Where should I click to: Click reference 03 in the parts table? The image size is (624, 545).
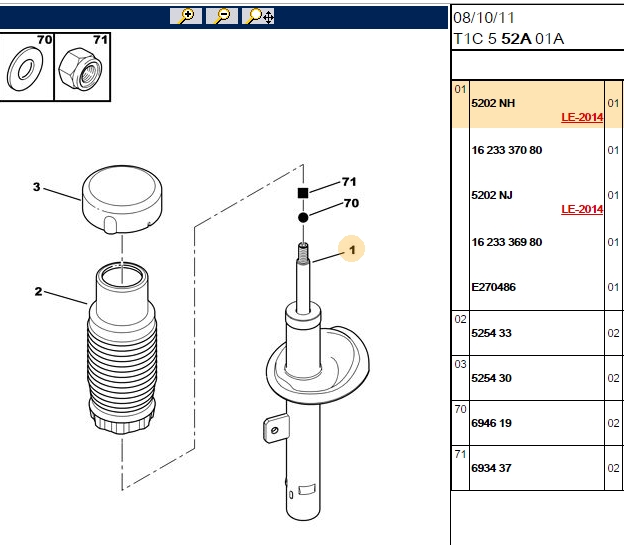460,364
